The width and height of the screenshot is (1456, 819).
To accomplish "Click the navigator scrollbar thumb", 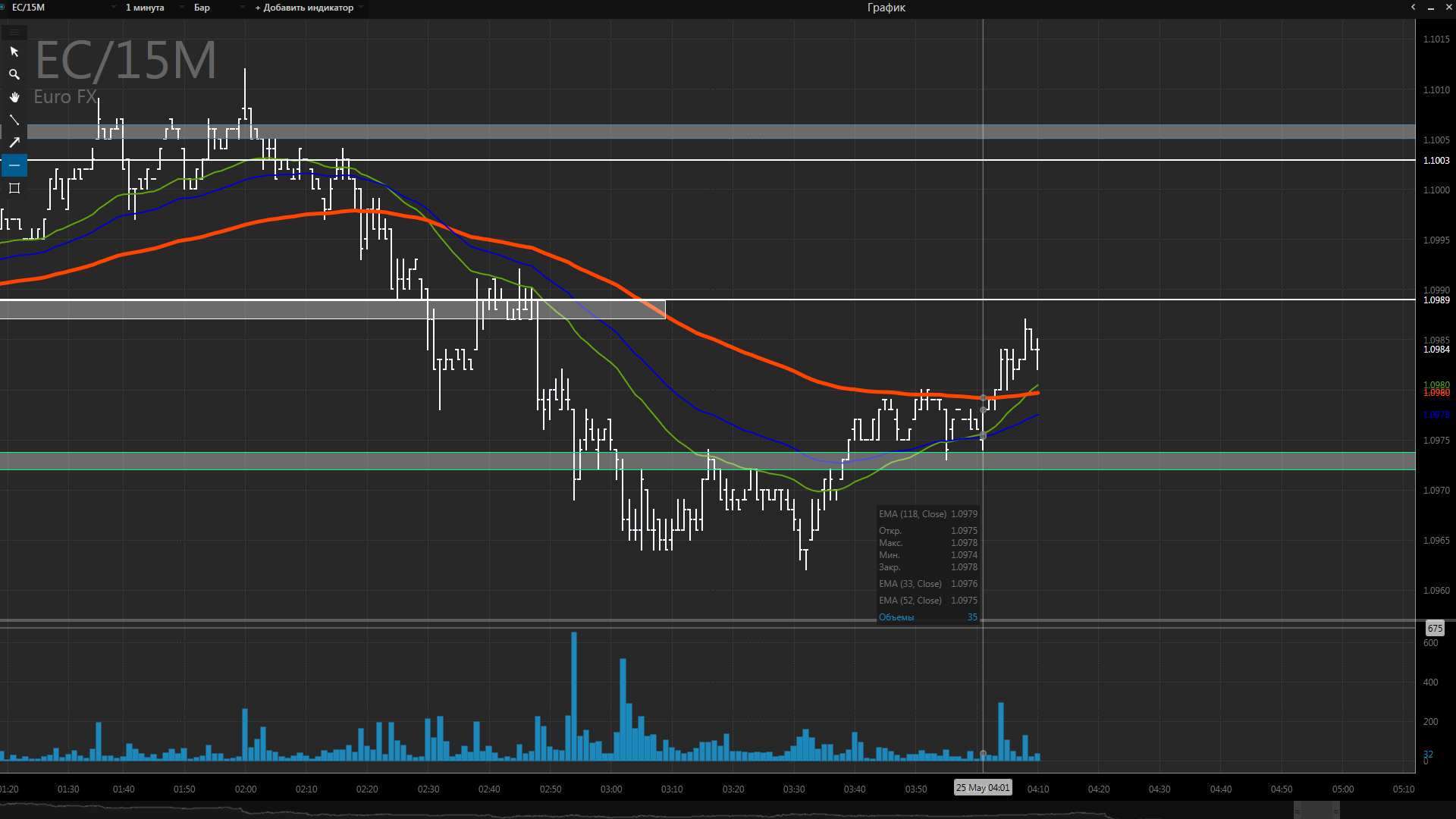I will click(1317, 810).
